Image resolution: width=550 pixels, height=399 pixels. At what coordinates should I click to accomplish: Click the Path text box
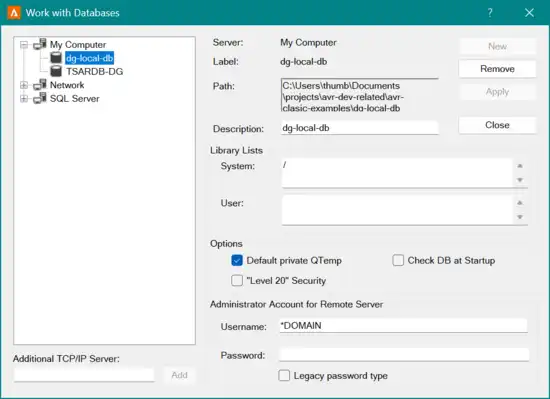[x=360, y=95]
